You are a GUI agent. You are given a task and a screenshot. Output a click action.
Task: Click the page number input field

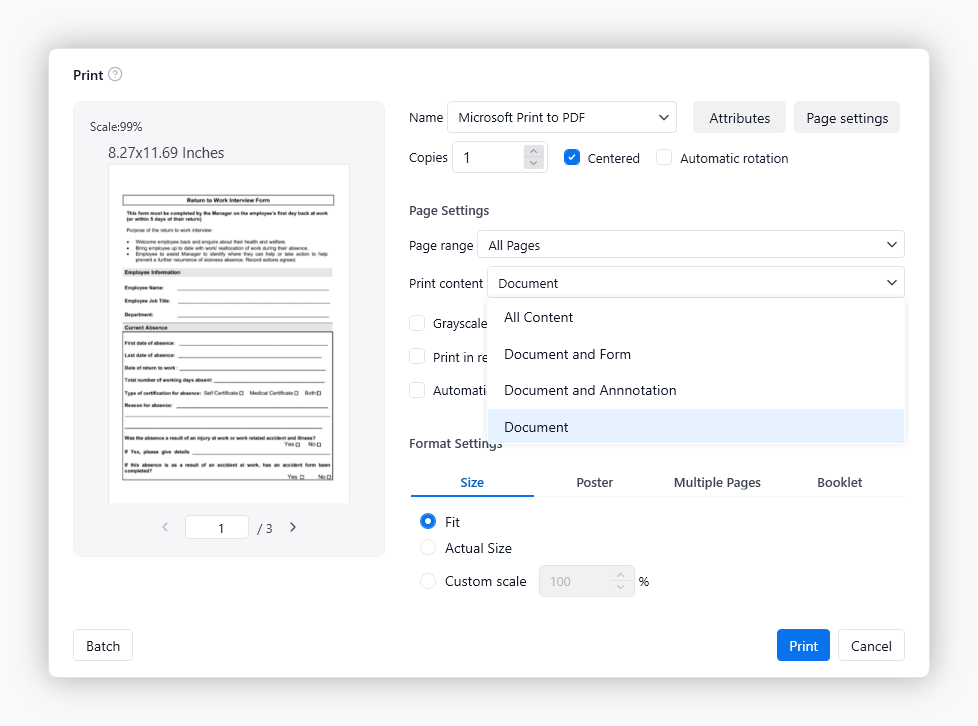(217, 526)
